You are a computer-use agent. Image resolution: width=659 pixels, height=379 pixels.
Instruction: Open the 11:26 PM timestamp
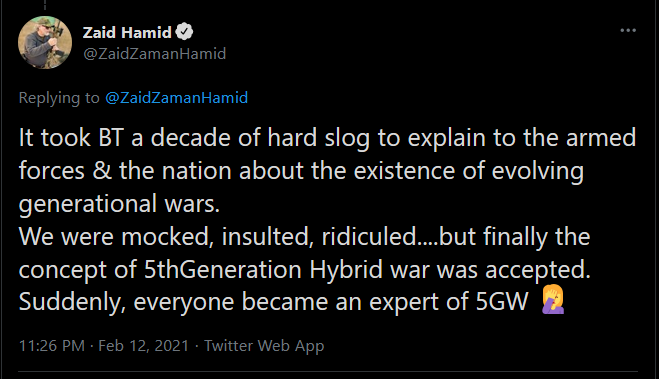pyautogui.click(x=52, y=346)
